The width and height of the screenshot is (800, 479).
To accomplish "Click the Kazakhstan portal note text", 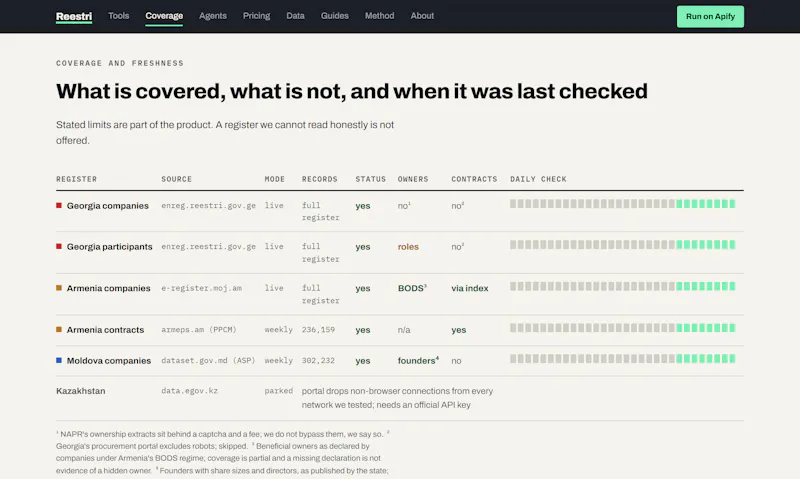I will (397, 398).
